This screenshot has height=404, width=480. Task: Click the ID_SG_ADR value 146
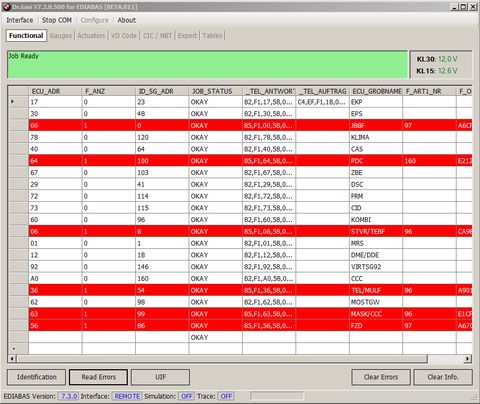pos(162,267)
